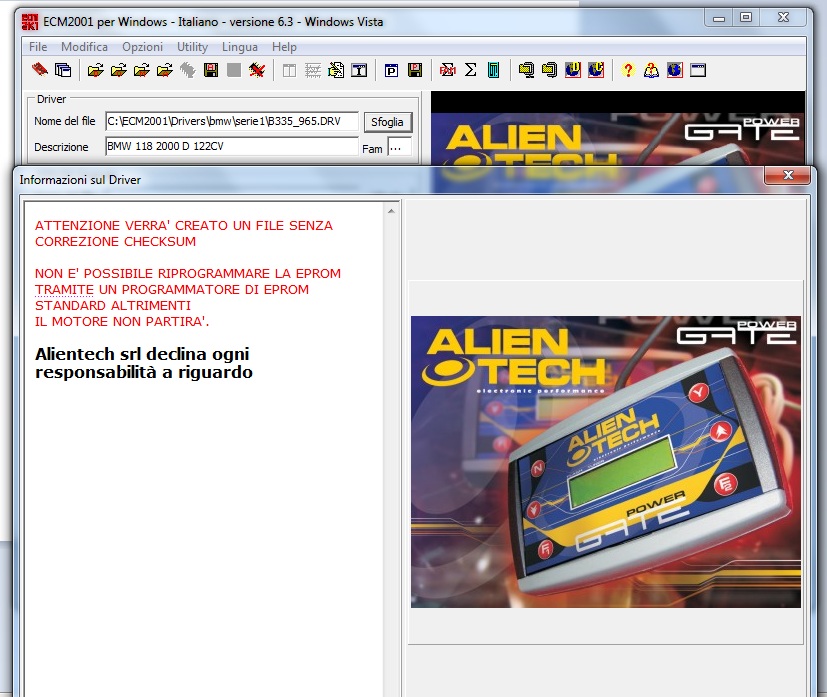Open the Modifica menu
The height and width of the screenshot is (697, 827).
(84, 47)
